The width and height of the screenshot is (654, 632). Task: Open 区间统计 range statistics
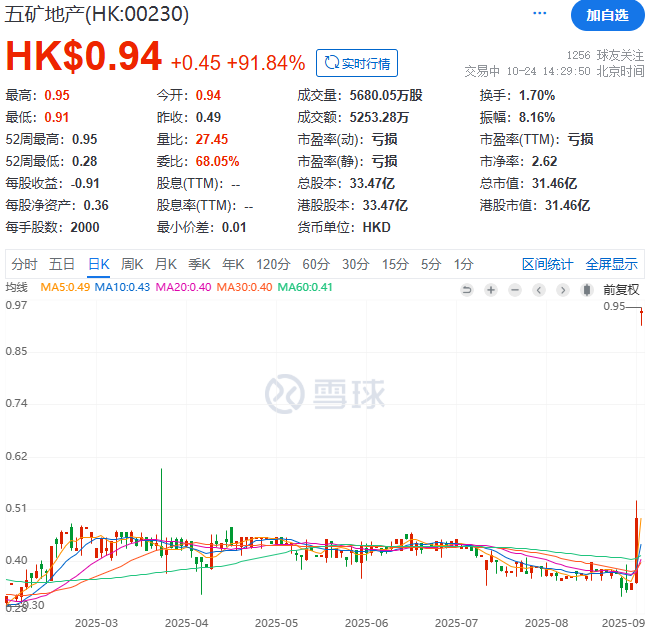click(548, 264)
